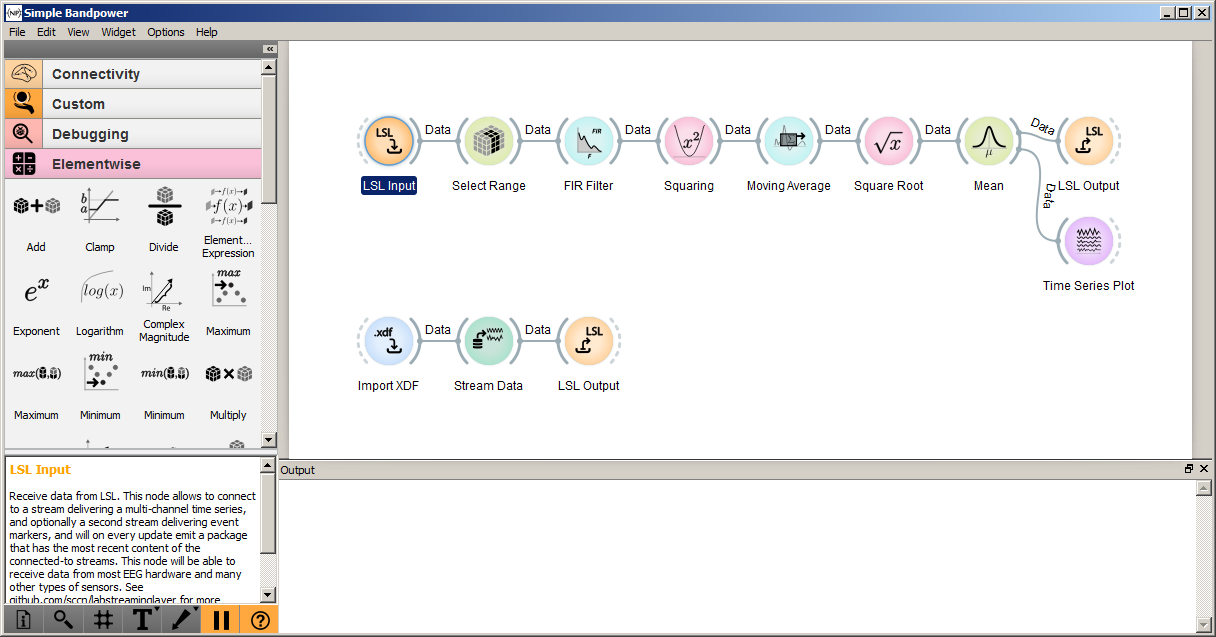Expand the Connectivity category
This screenshot has height=637, width=1216.
pos(132,74)
